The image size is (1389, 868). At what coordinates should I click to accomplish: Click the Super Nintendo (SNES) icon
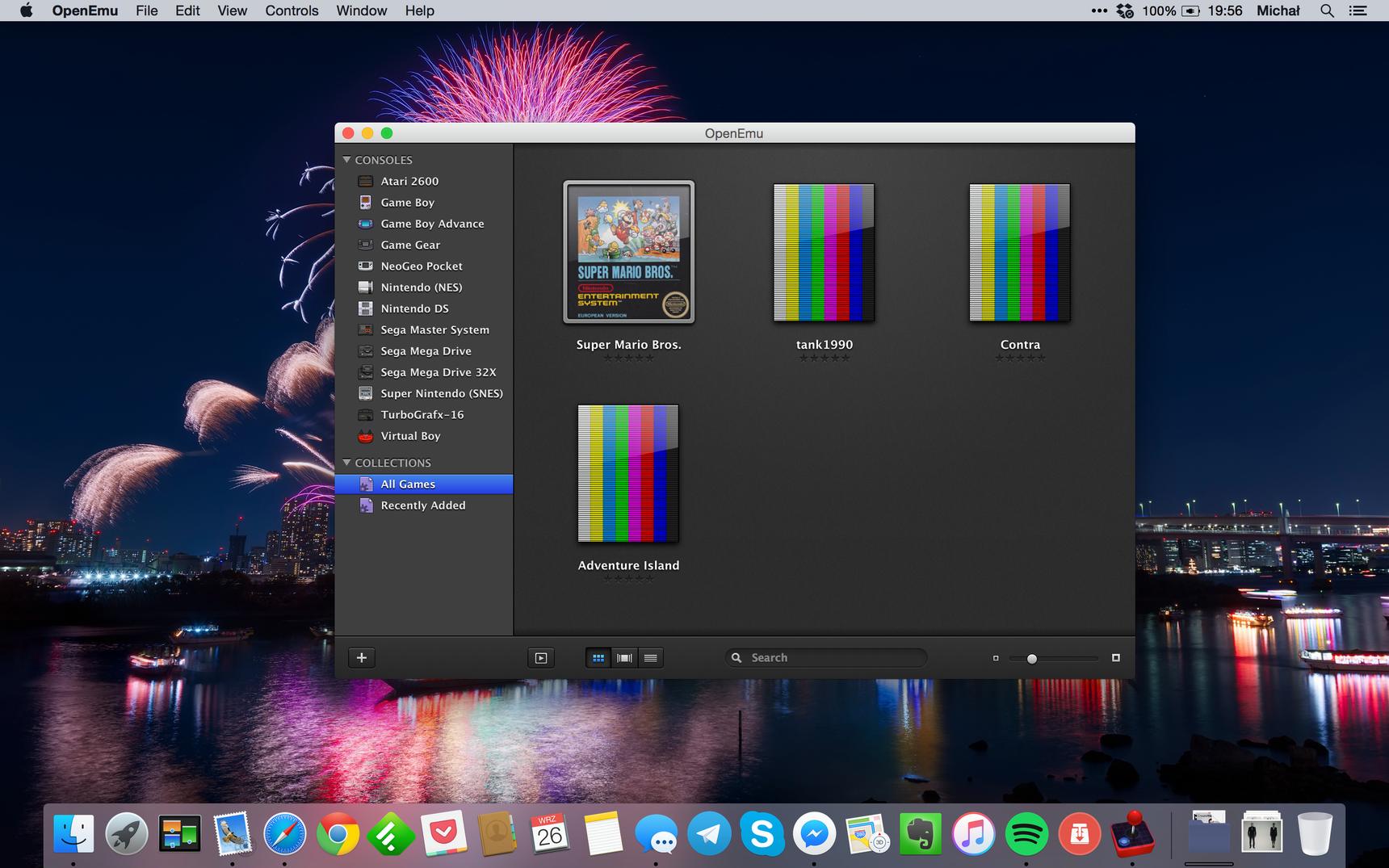coord(366,393)
